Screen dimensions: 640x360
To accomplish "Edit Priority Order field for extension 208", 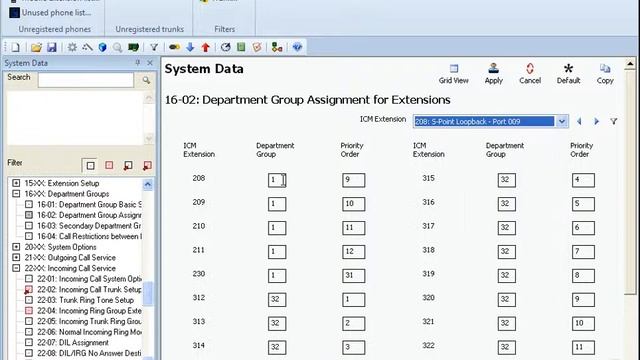I will [x=353, y=180].
